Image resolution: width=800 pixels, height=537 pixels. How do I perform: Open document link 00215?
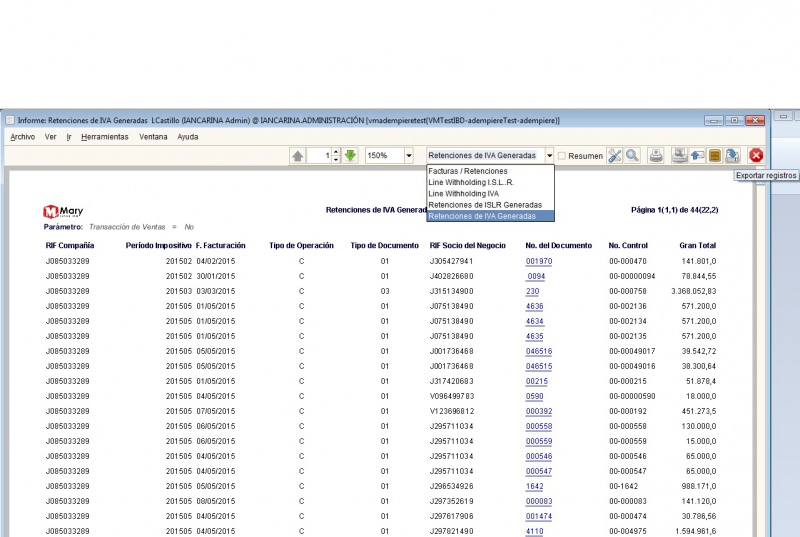point(537,381)
